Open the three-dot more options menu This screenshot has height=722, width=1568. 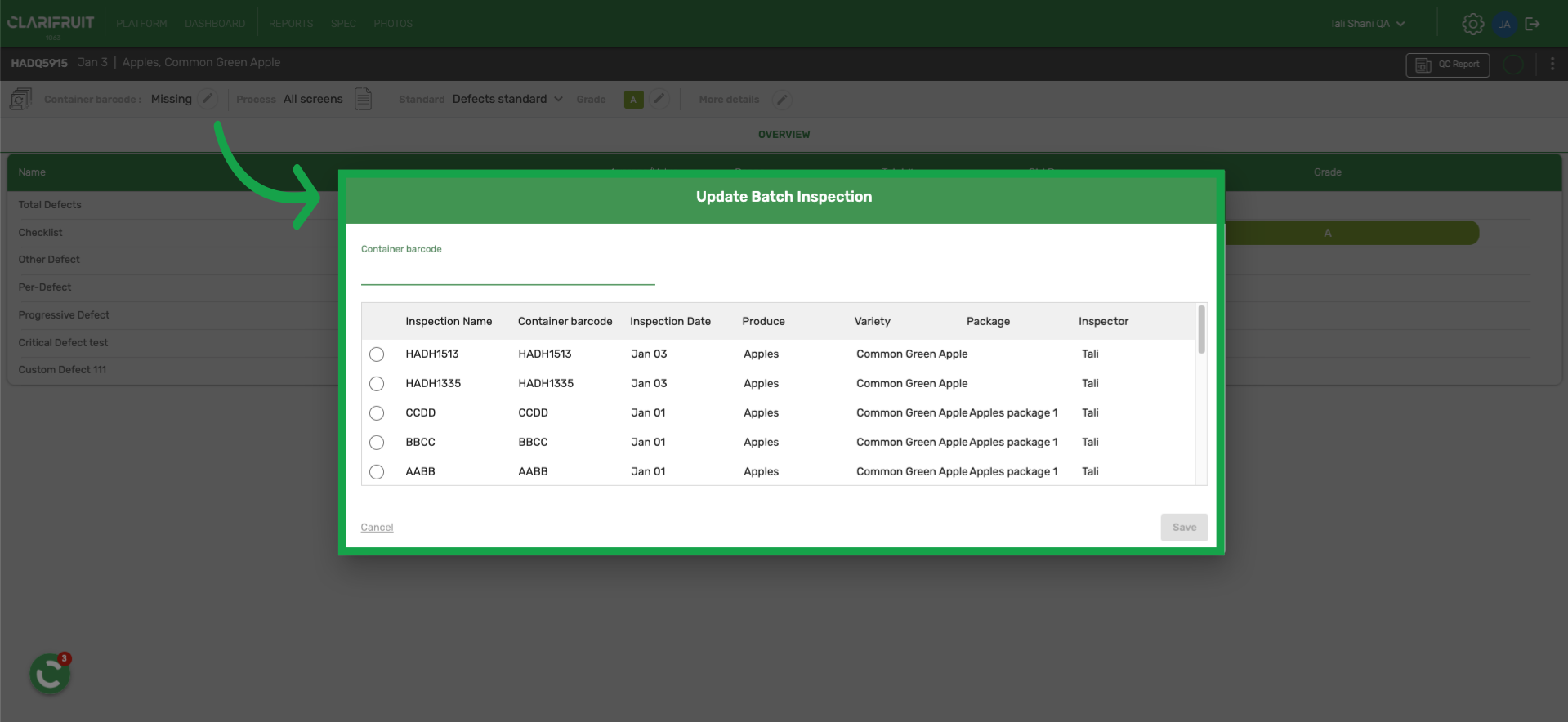pos(1552,64)
